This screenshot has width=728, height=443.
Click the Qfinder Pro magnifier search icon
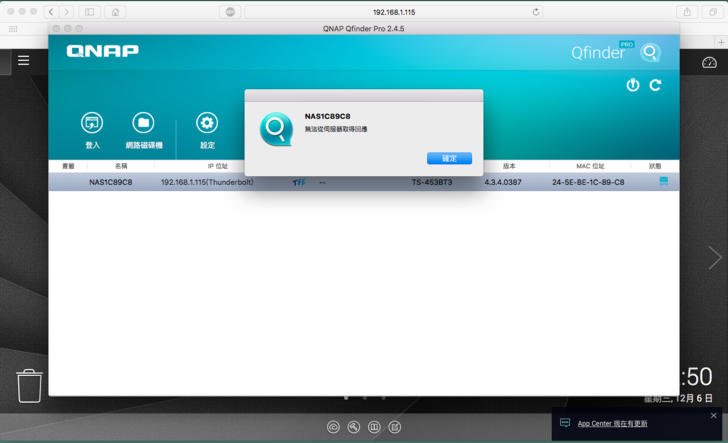click(650, 52)
